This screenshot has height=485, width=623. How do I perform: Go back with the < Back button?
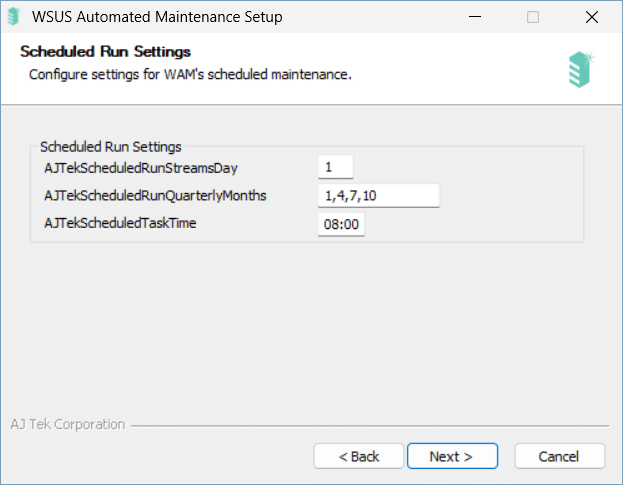click(x=359, y=456)
